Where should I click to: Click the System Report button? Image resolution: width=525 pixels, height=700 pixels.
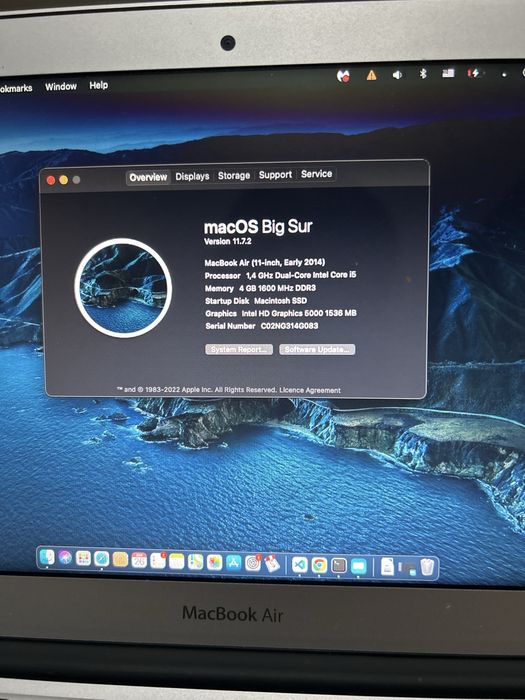239,349
